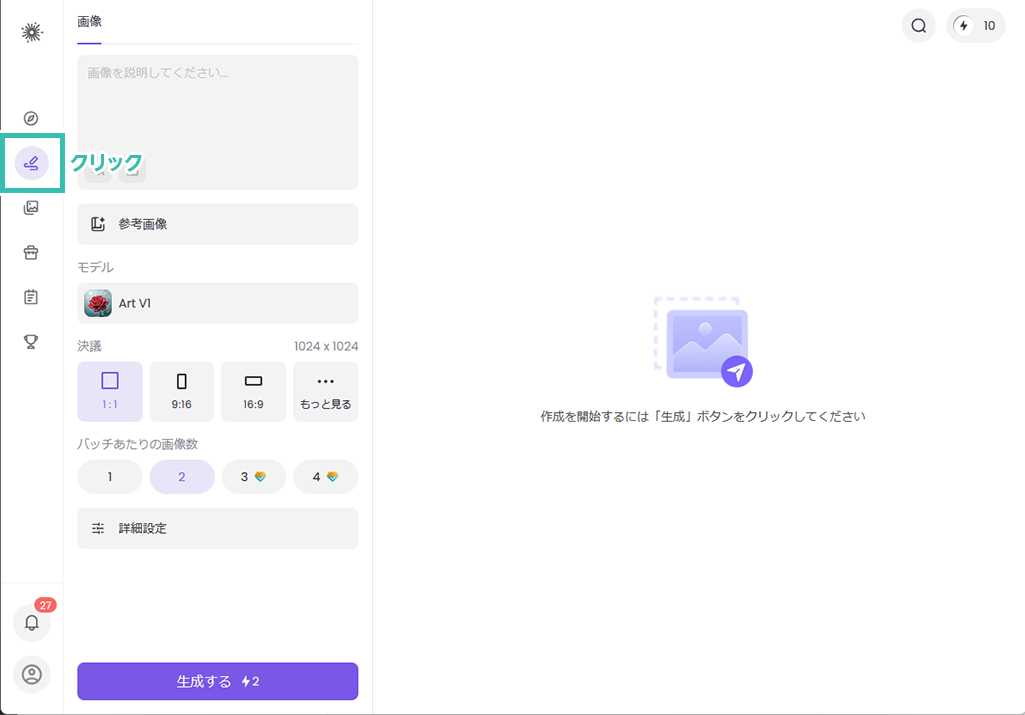Click the 生成する generate button
Image resolution: width=1025 pixels, height=715 pixels.
tap(218, 681)
